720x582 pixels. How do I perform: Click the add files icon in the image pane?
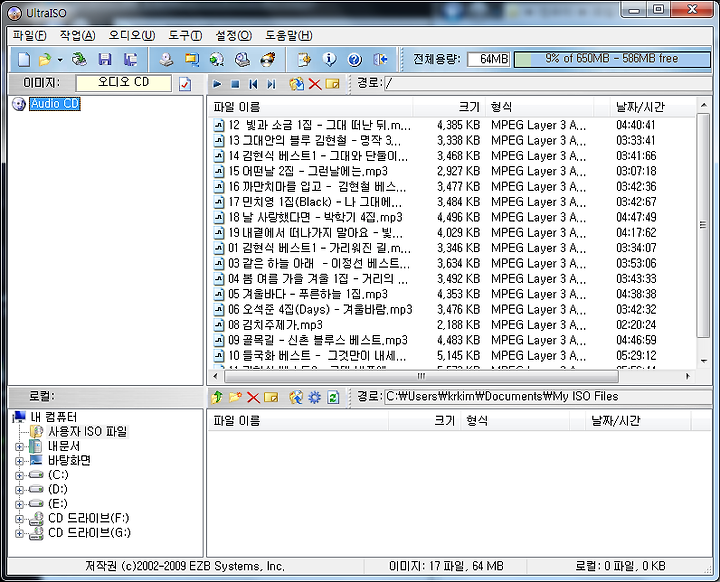[x=296, y=84]
